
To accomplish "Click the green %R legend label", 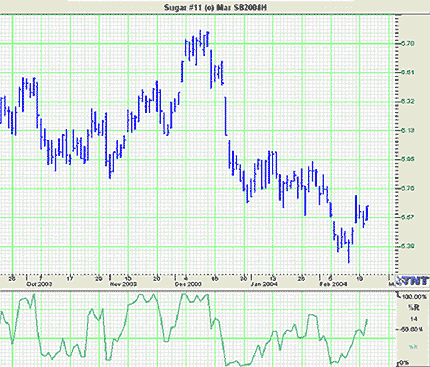I will tap(413, 347).
